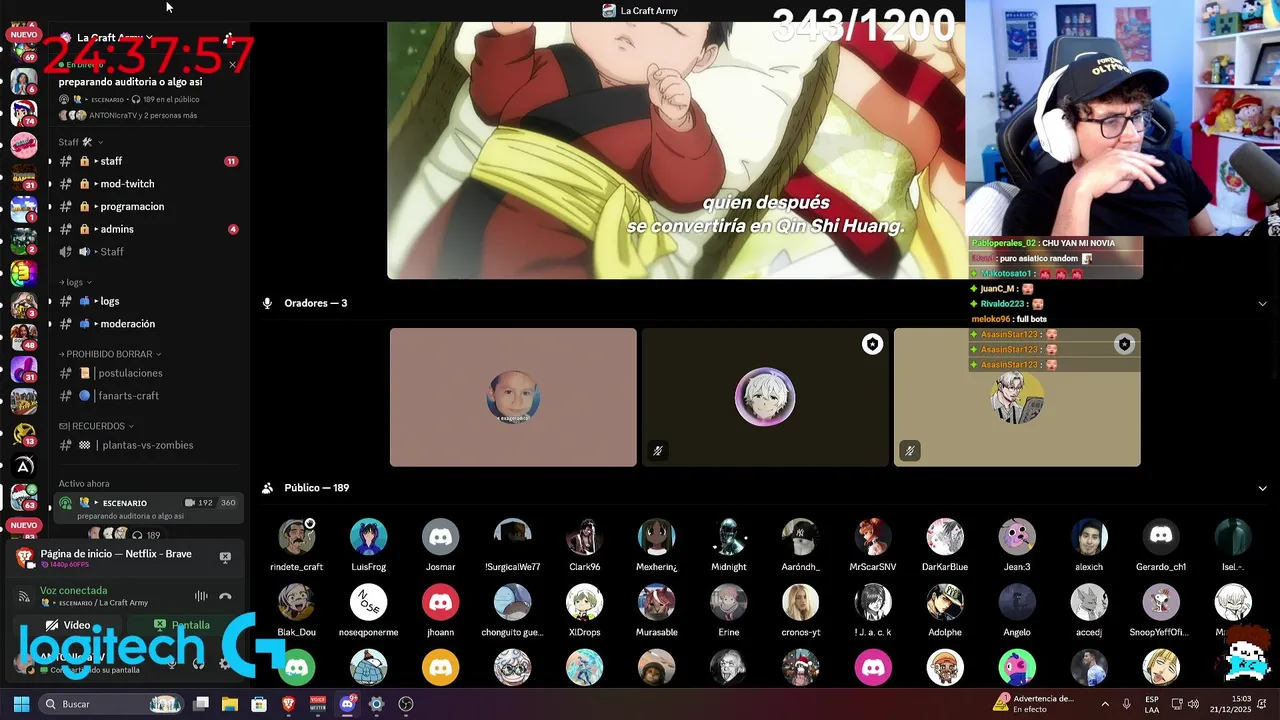Open MrScarSNV's audience avatar
Screen dimensions: 1280x720
click(x=873, y=537)
